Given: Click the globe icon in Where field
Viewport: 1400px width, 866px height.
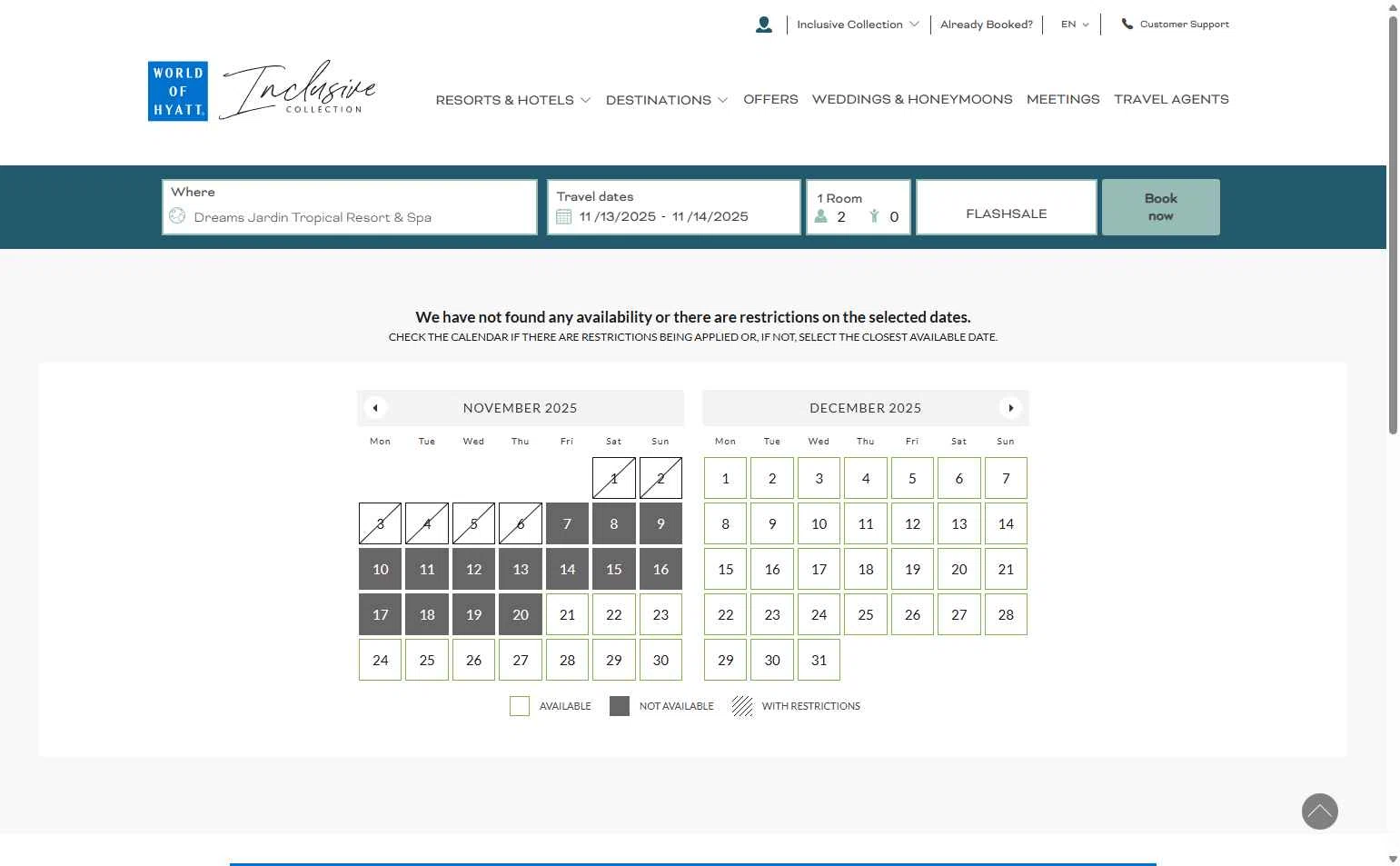Looking at the screenshot, I should (x=177, y=215).
